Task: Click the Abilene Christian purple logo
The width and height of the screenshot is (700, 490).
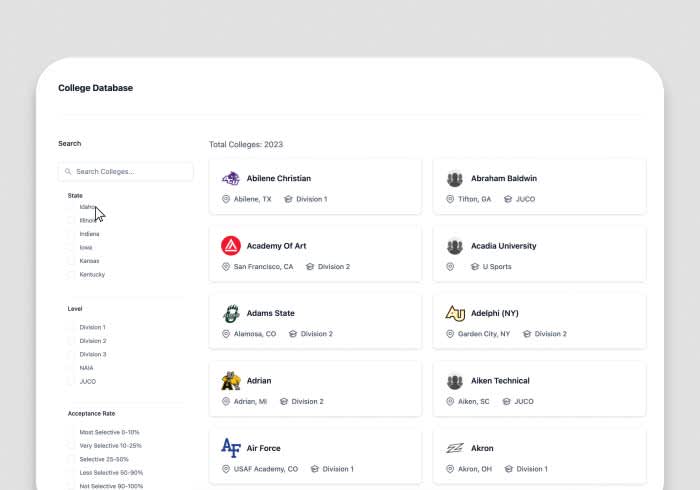Action: pyautogui.click(x=231, y=179)
